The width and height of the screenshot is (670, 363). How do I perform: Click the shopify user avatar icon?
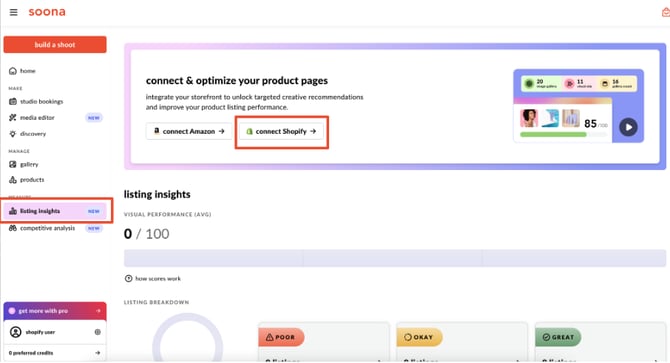(x=15, y=332)
